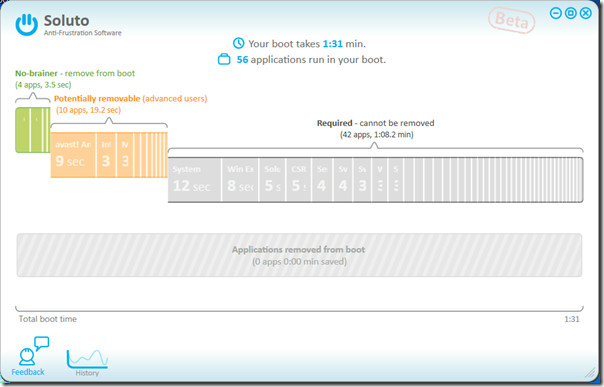Click the Applications removed from boot area
The image size is (604, 387).
[299, 255]
